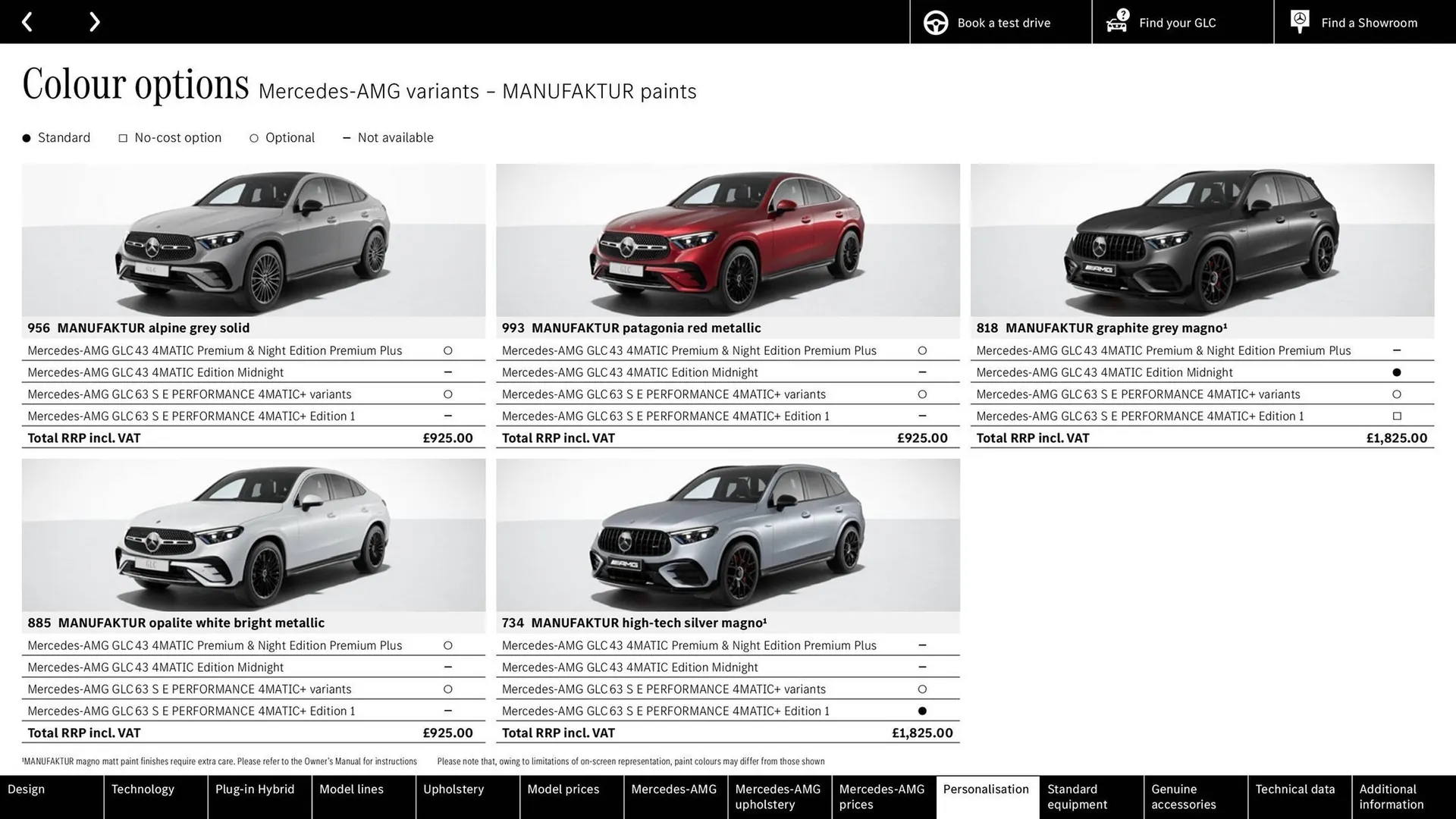This screenshot has height=819, width=1456.
Task: Click the opalite white GLC image
Action: coord(253,536)
